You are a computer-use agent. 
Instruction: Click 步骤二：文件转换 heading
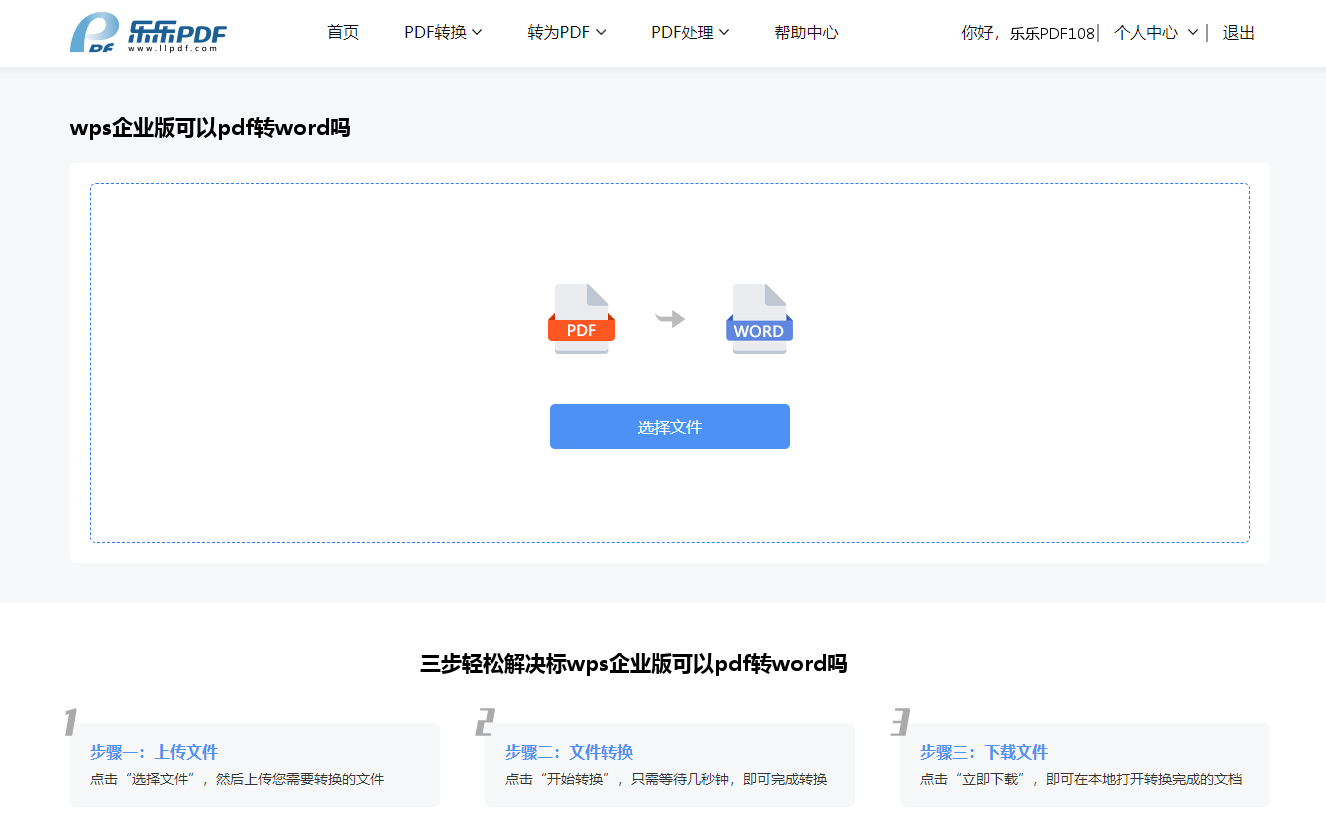pos(569,752)
